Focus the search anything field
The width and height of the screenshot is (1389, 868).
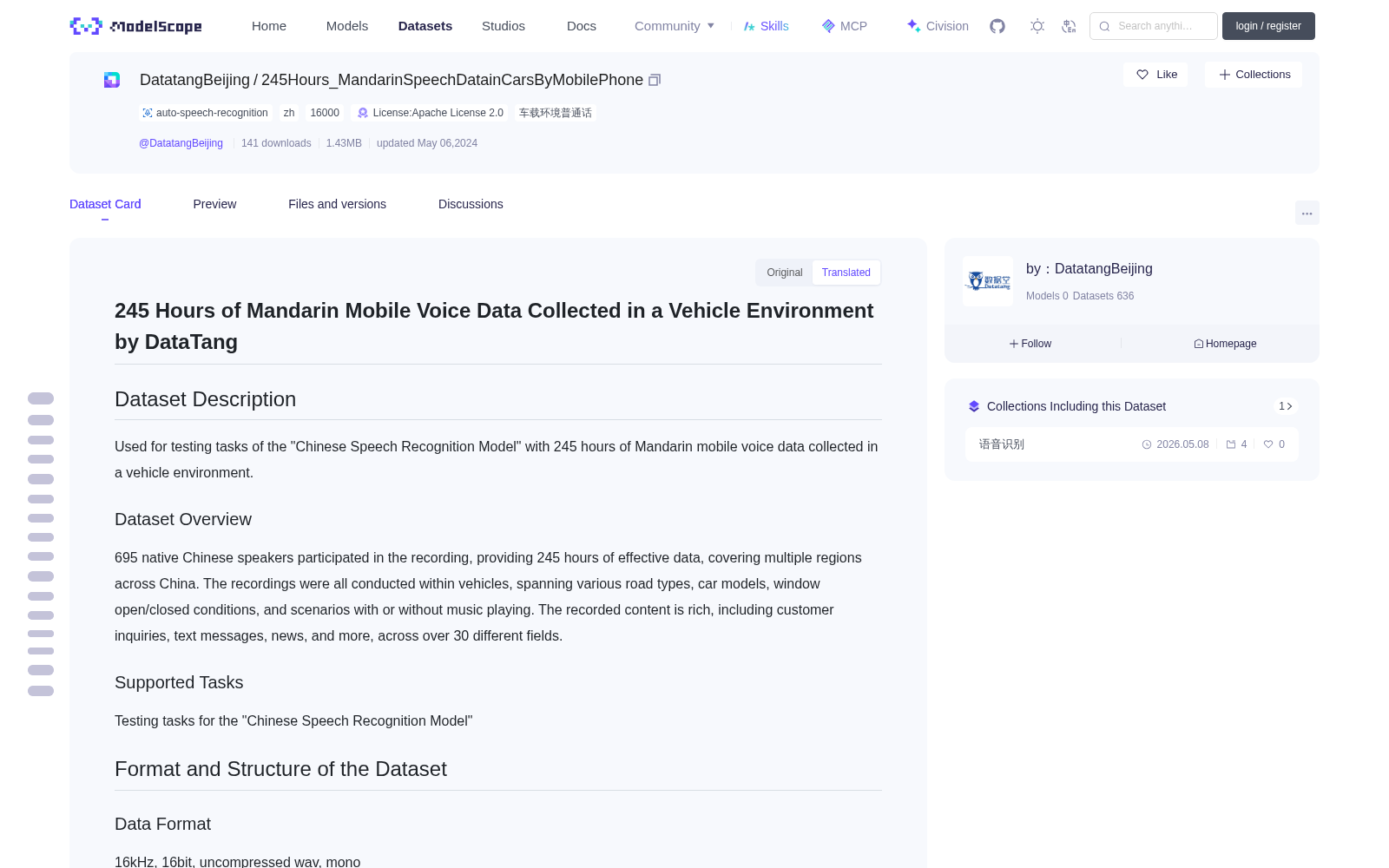1154,26
